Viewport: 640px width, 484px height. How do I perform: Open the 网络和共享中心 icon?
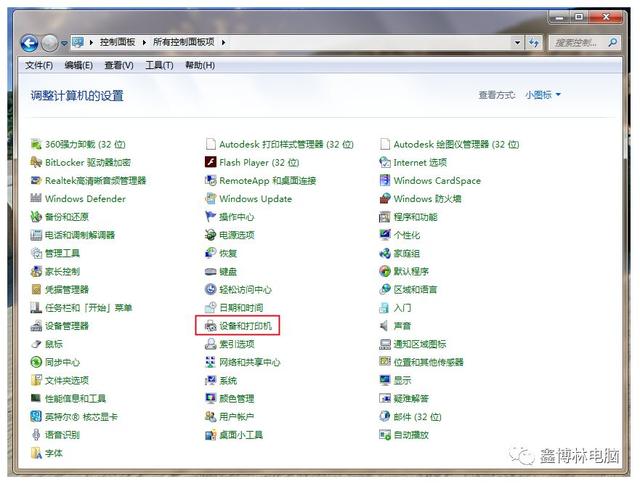click(211, 362)
